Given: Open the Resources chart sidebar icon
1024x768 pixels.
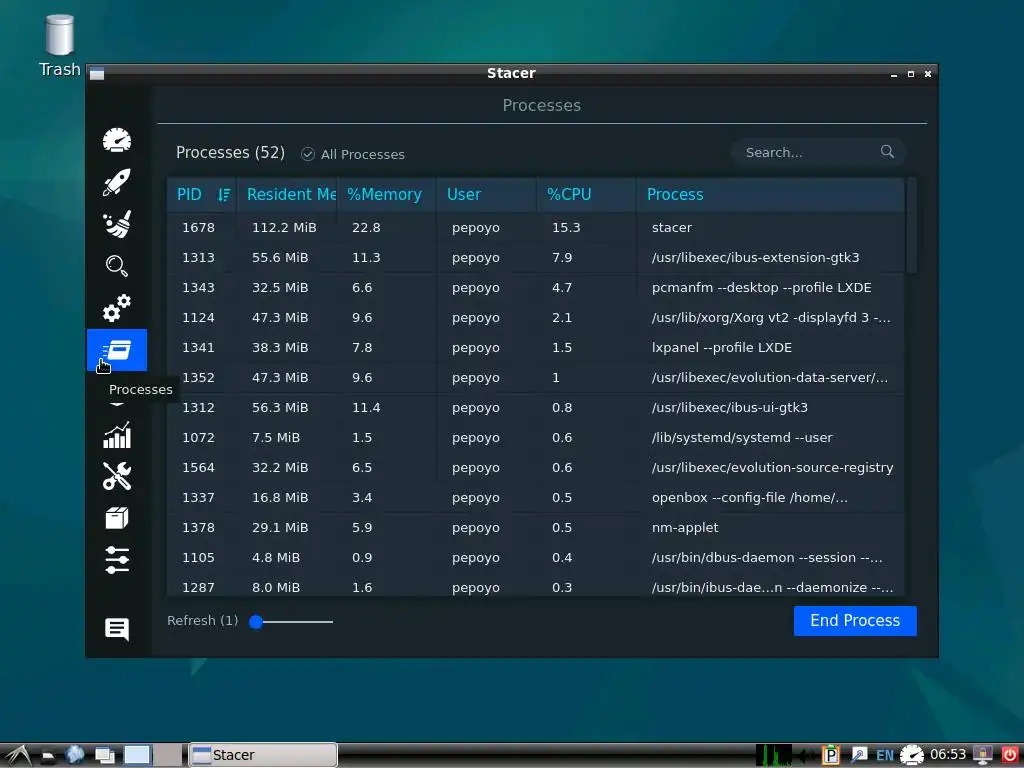Looking at the screenshot, I should pyautogui.click(x=117, y=434).
